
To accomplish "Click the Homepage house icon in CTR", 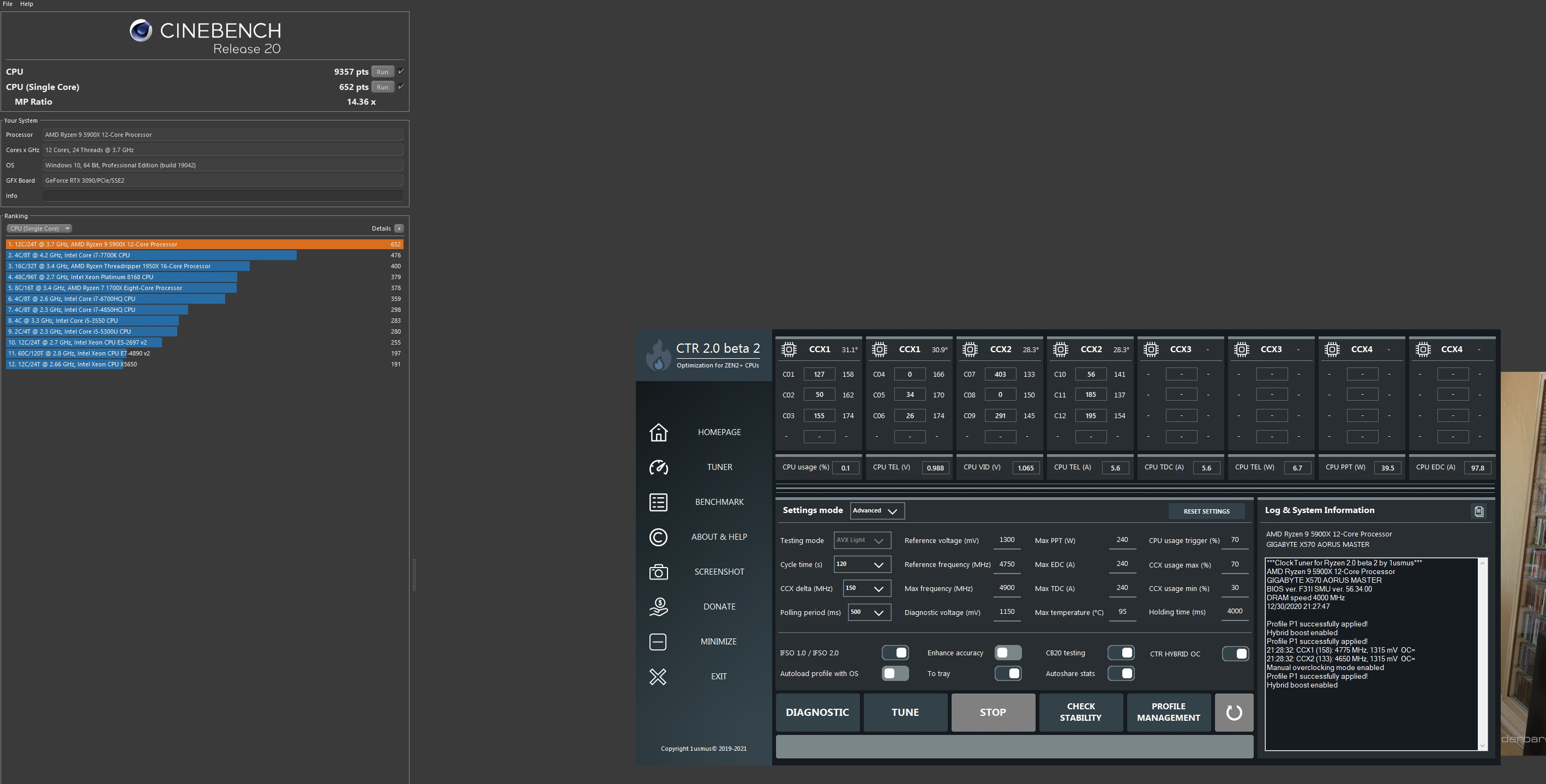I will click(x=658, y=432).
